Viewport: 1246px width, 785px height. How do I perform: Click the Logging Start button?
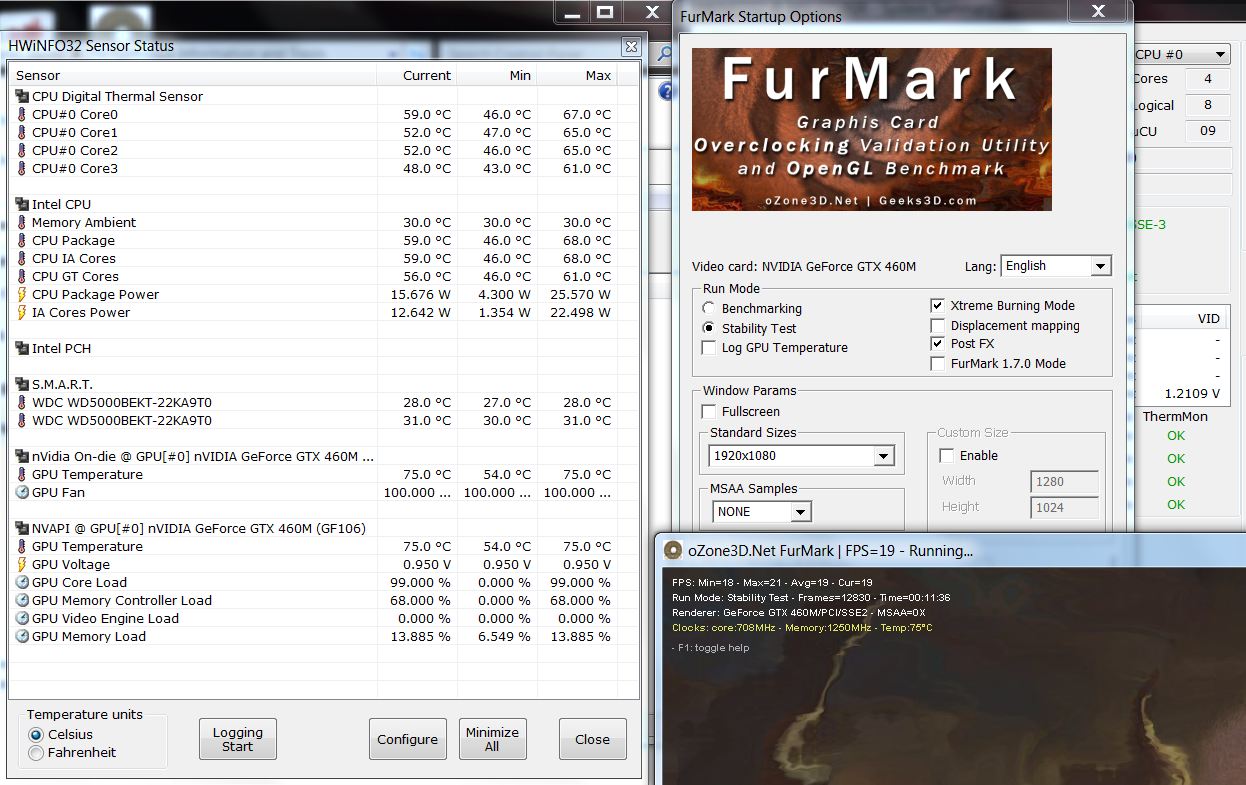238,739
